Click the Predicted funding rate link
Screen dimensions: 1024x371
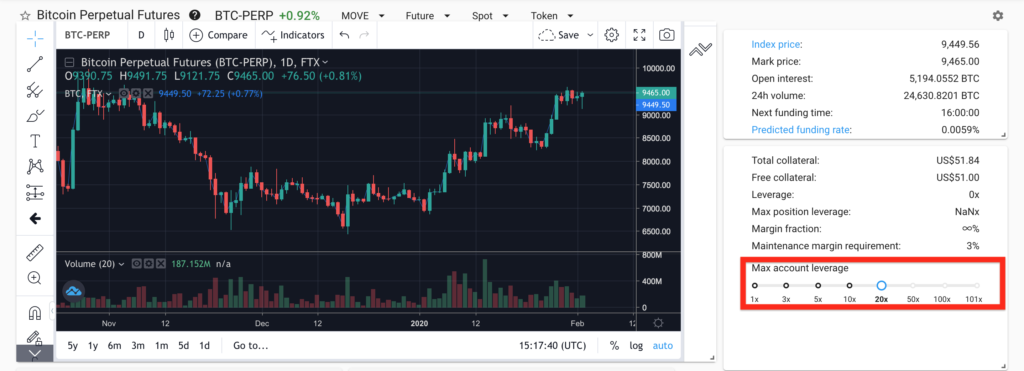tap(801, 129)
